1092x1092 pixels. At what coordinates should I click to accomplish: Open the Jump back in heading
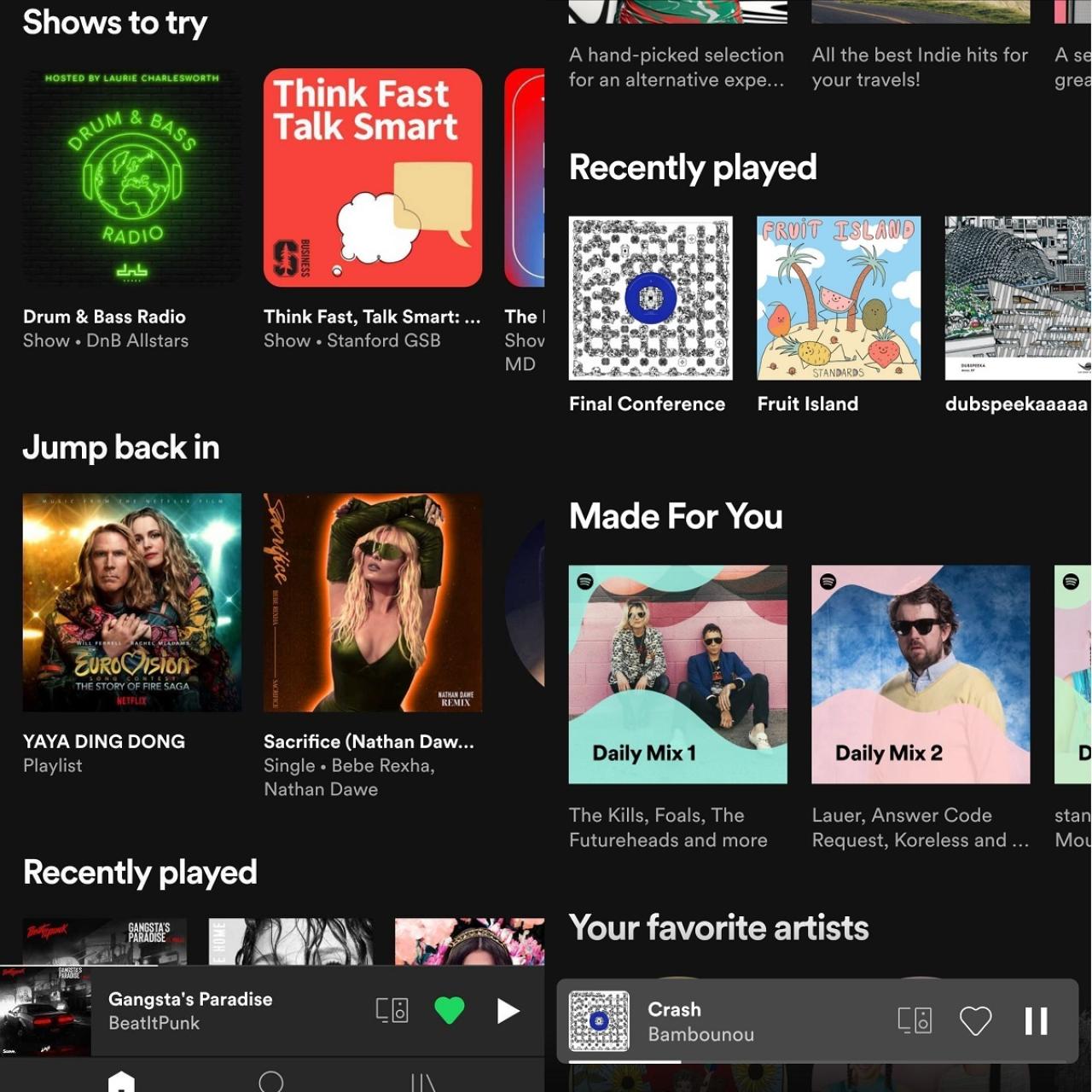(x=121, y=447)
